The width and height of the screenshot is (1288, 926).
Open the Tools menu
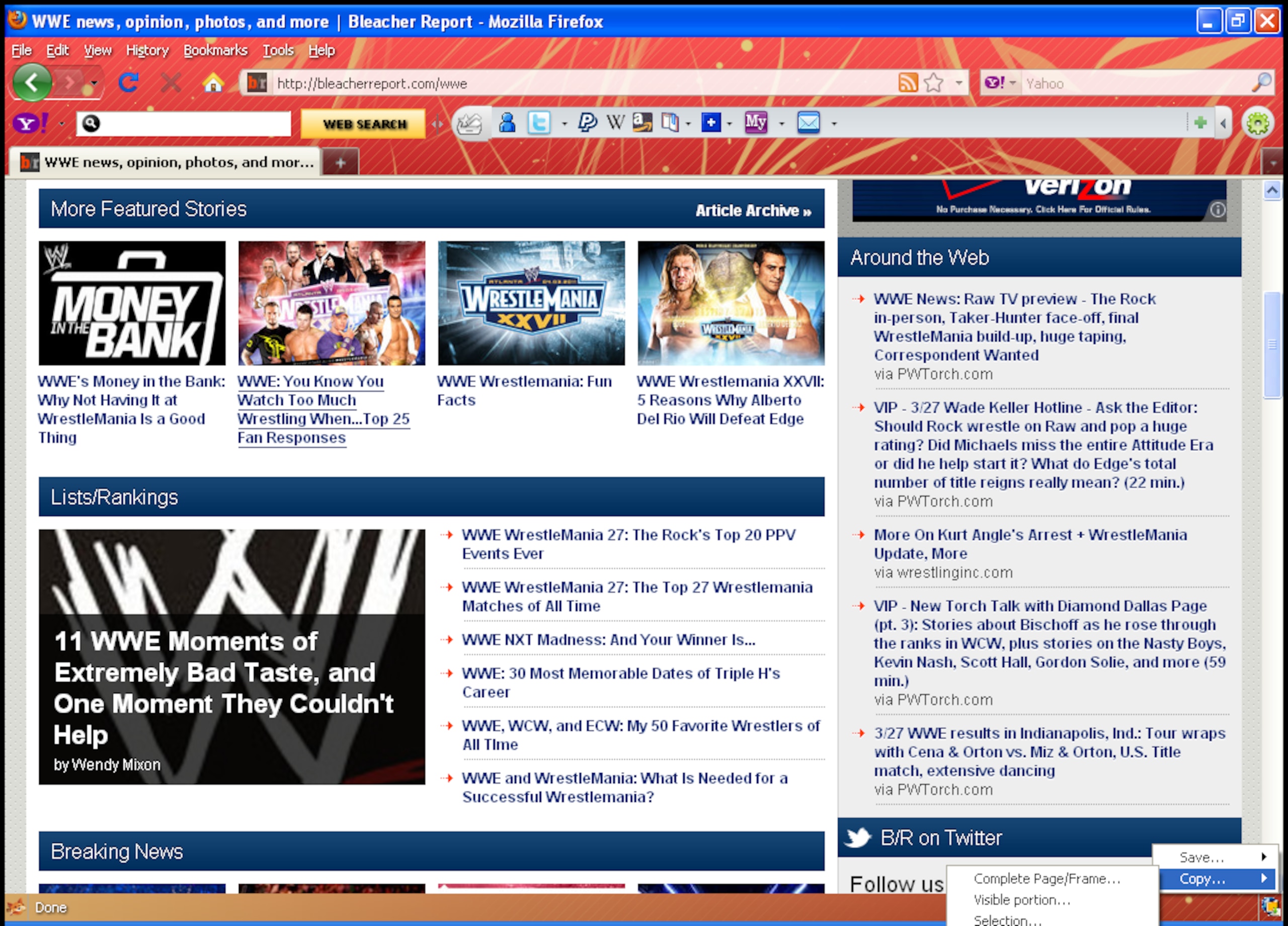[x=278, y=50]
